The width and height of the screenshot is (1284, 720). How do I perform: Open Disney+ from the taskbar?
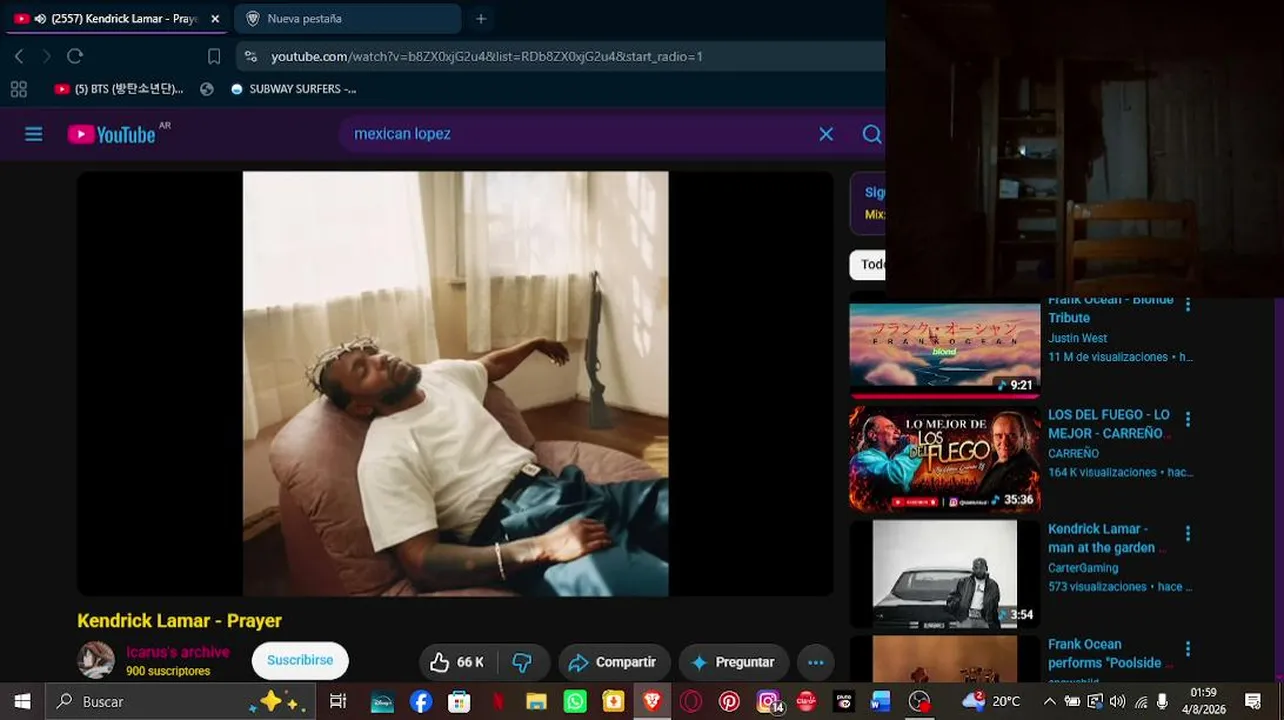tap(382, 702)
